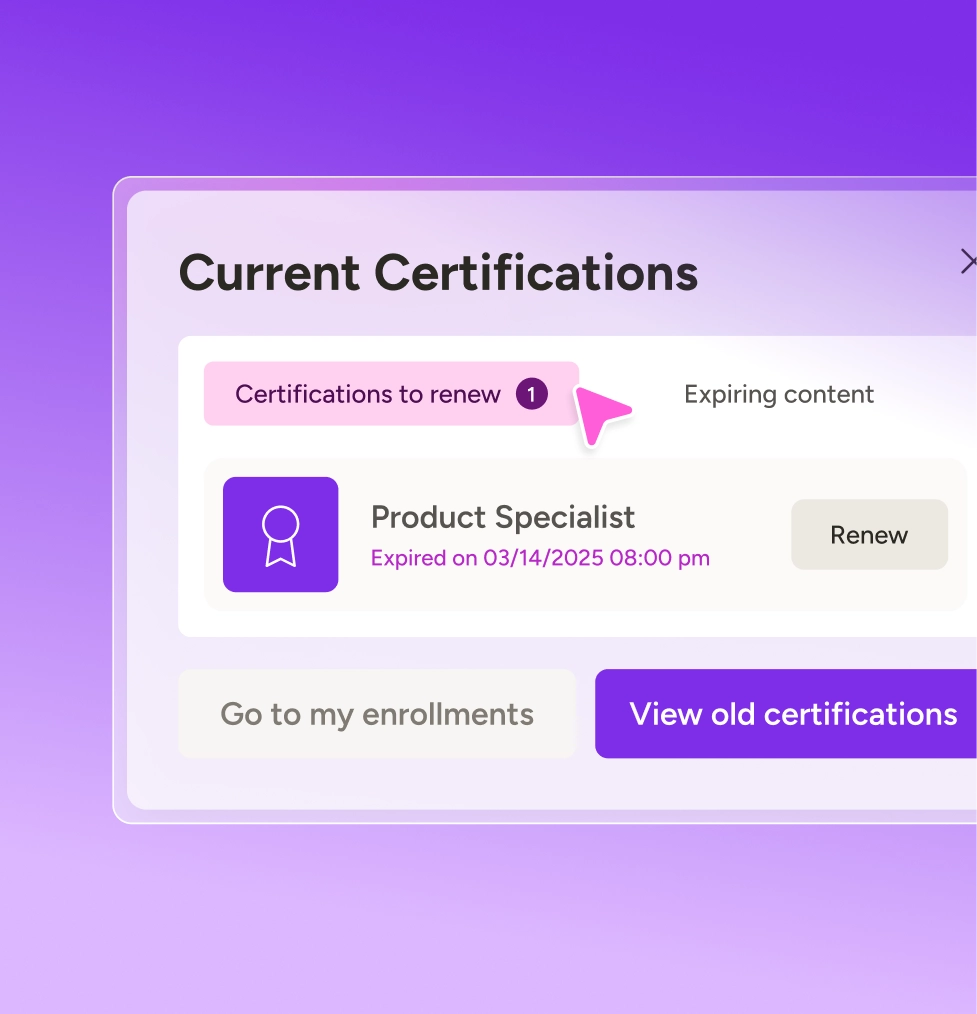
Task: Click the Expired on 03/14/2025 date text
Action: tap(540, 558)
